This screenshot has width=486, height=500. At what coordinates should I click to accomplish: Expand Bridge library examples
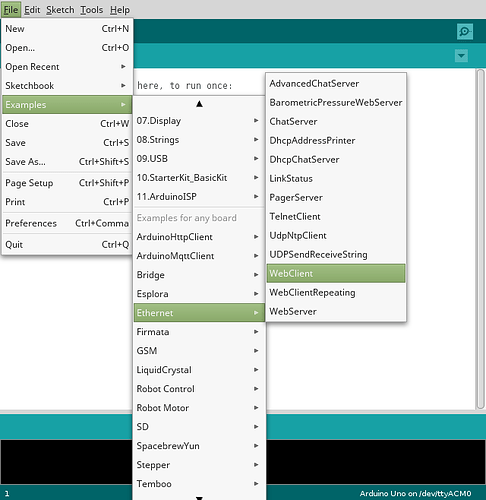click(199, 275)
